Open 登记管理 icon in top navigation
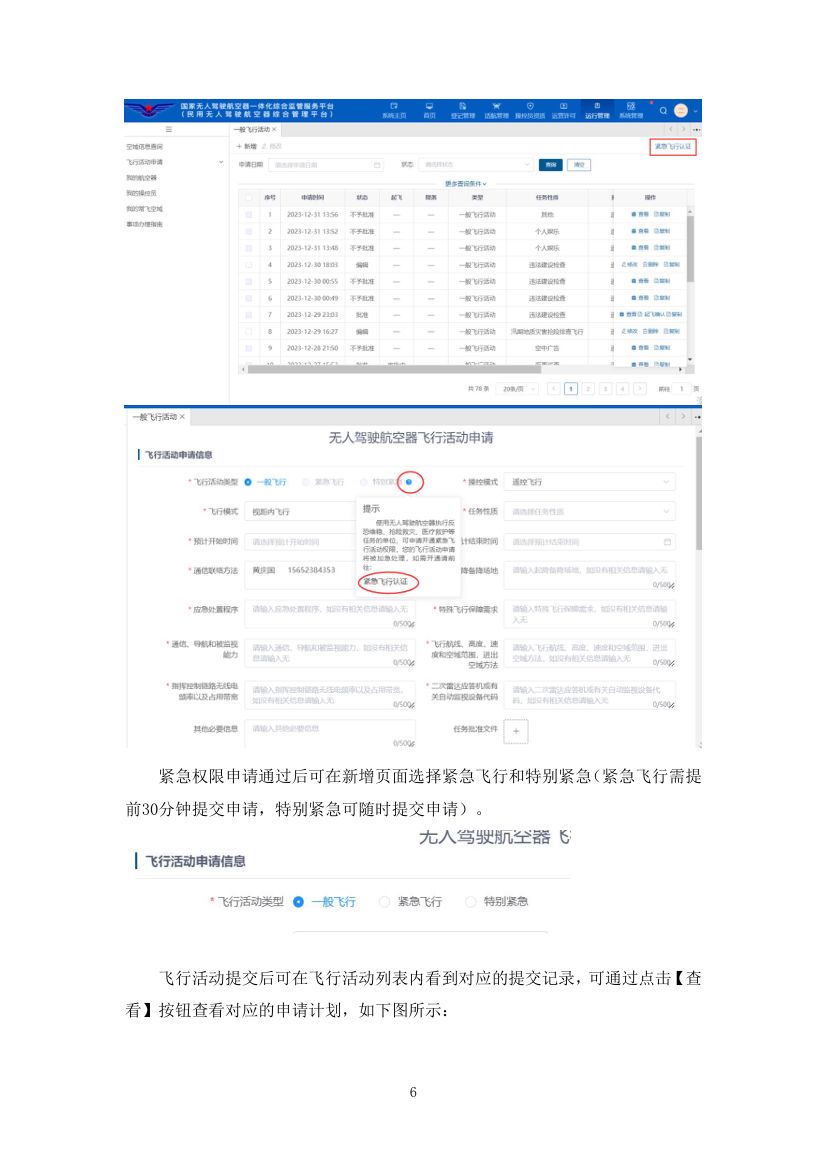 [x=463, y=107]
